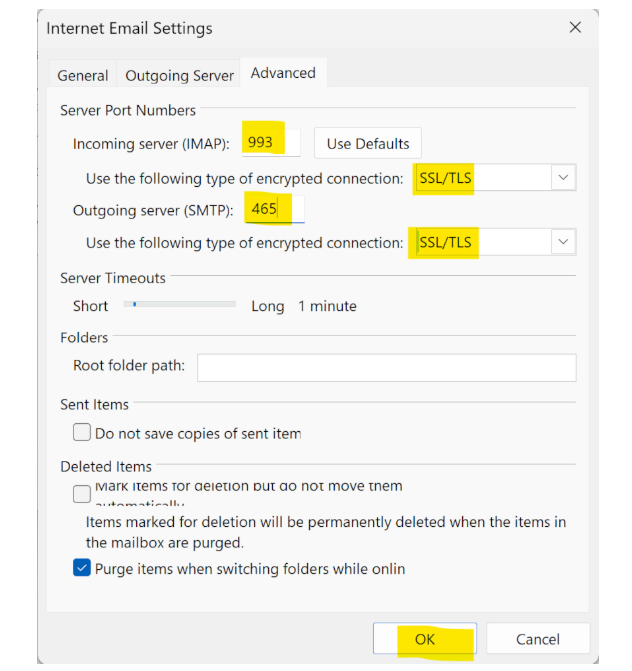The width and height of the screenshot is (632, 671).
Task: Click the Root folder path text box
Action: [386, 367]
